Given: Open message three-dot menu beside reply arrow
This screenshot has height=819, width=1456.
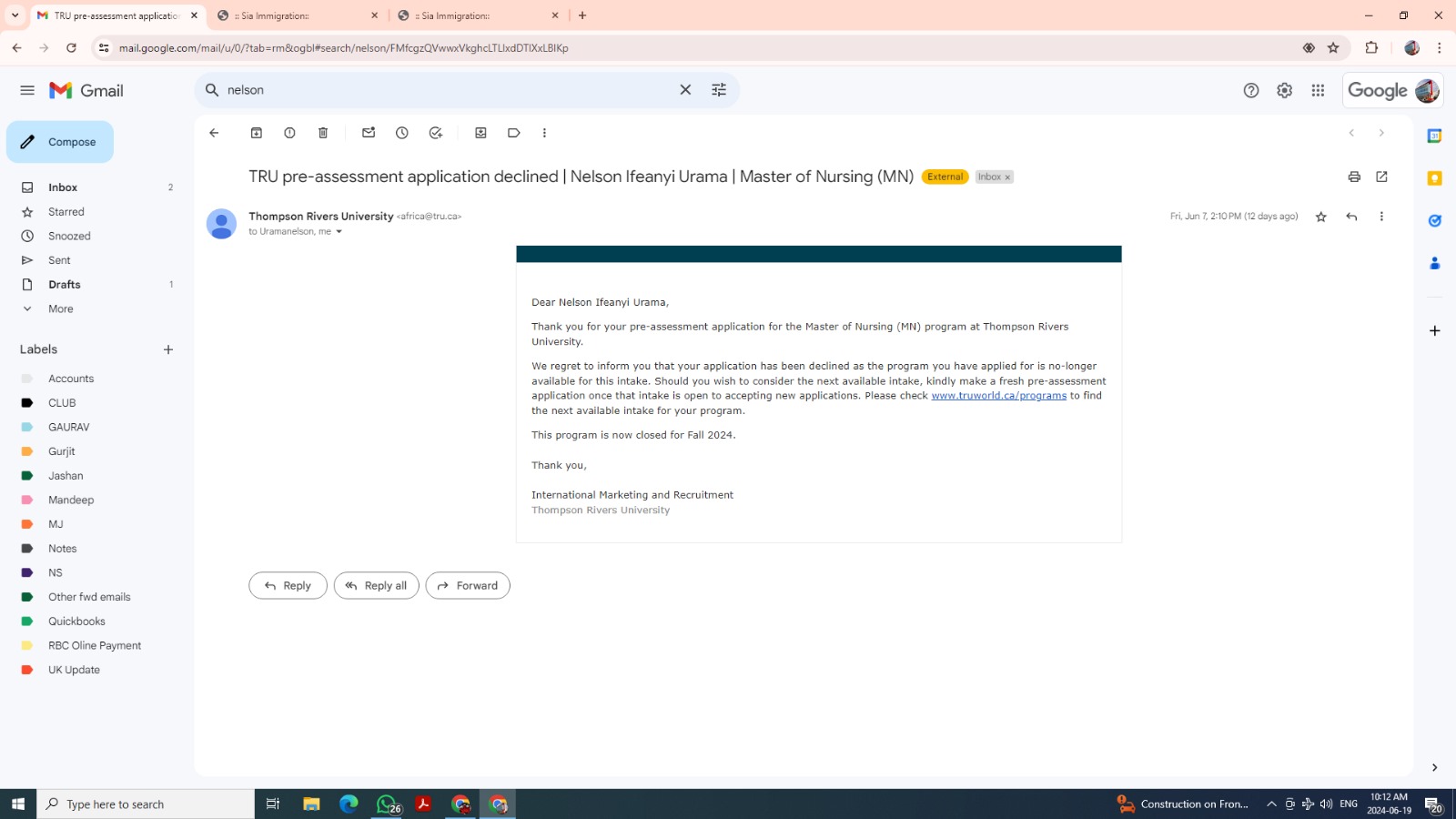Looking at the screenshot, I should tap(1381, 217).
